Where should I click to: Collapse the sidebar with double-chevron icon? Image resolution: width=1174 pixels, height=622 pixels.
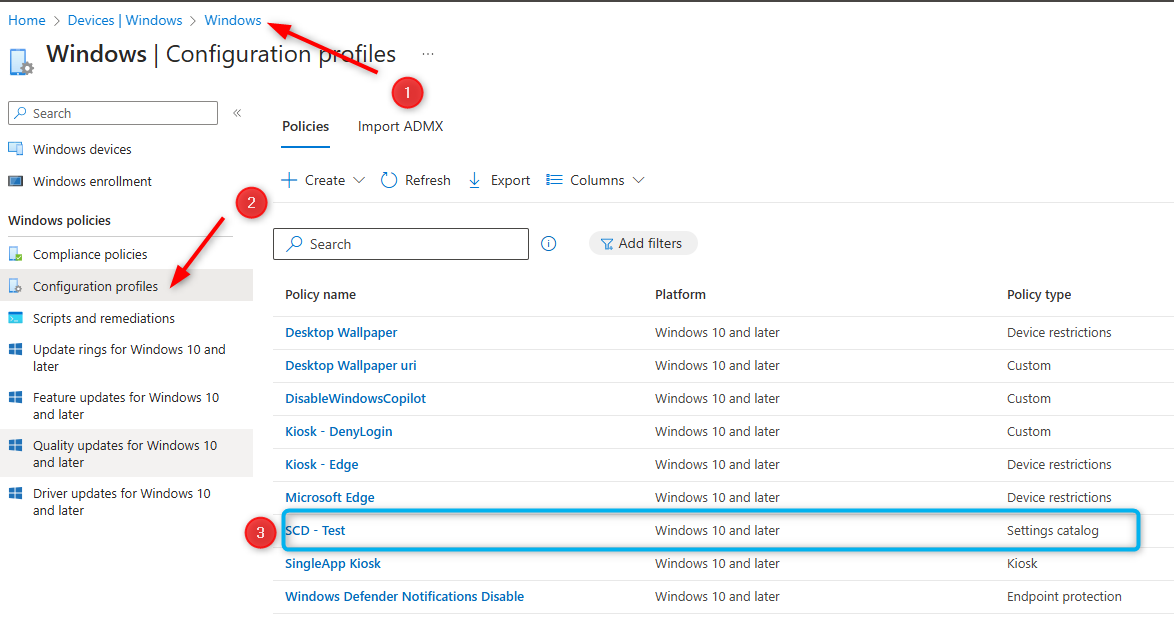point(237,113)
